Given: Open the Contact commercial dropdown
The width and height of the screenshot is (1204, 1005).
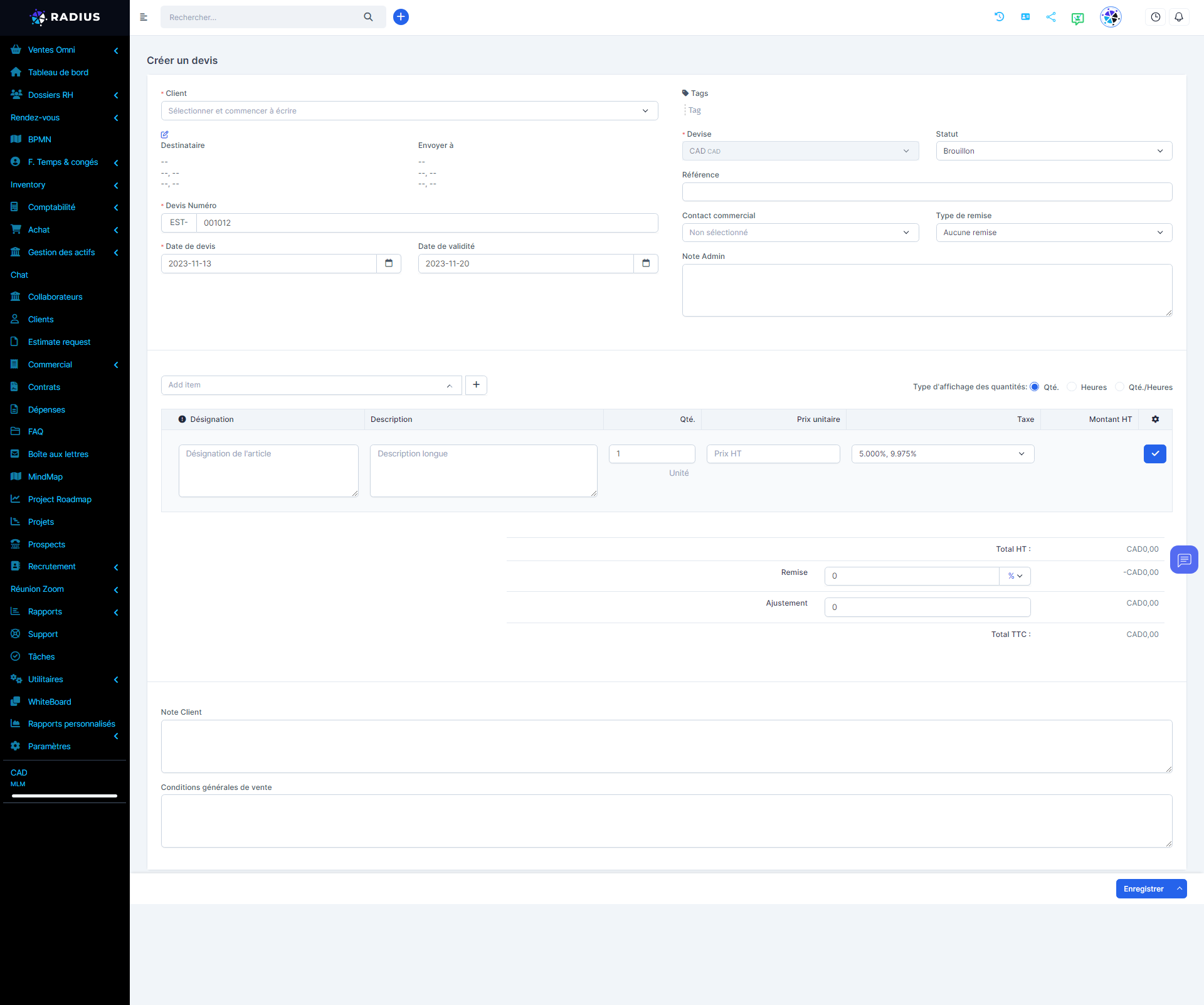Looking at the screenshot, I should [x=800, y=233].
